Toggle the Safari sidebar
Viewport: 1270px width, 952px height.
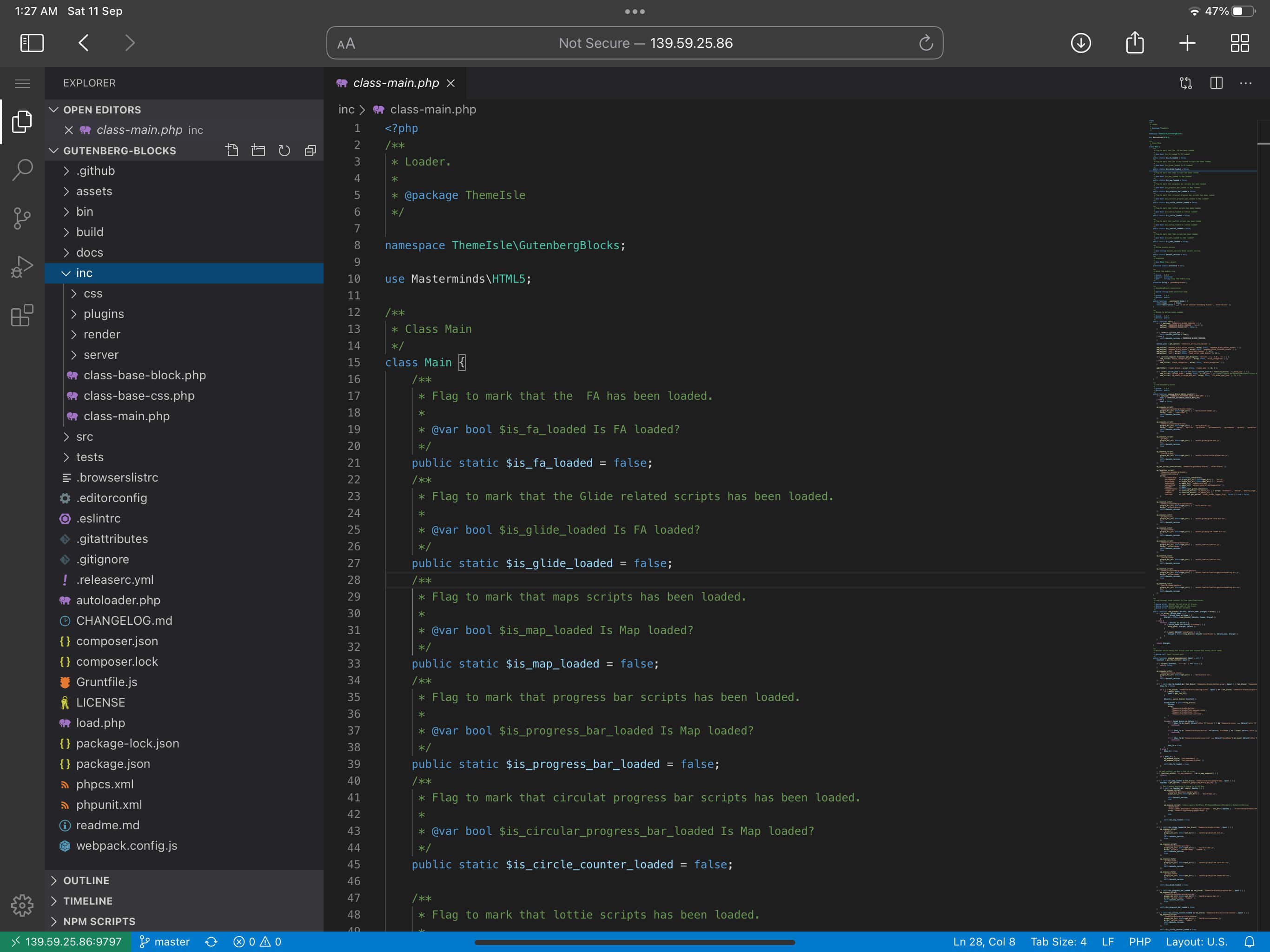[32, 42]
